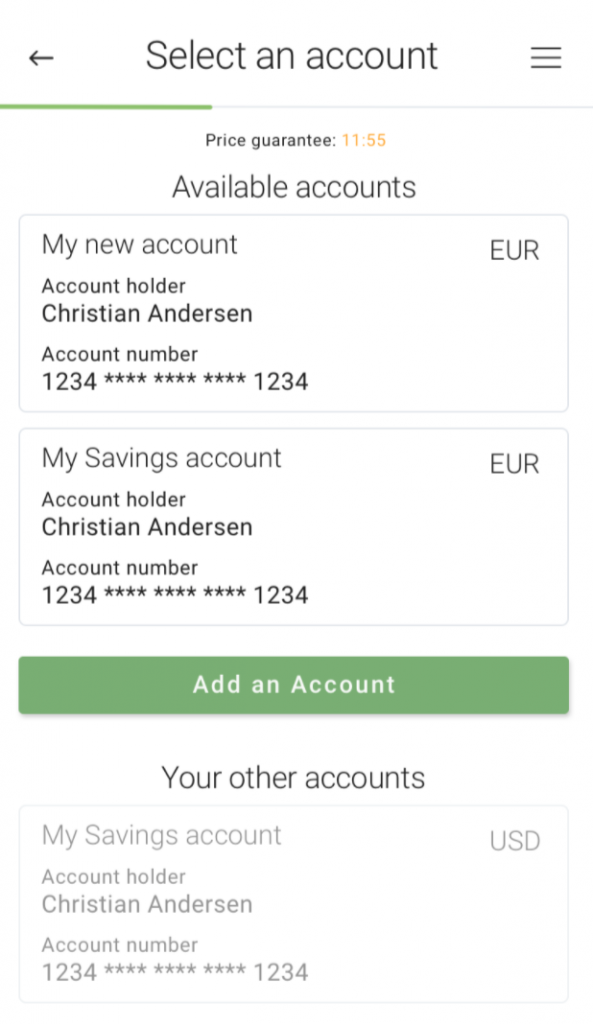The height and width of the screenshot is (1024, 593).
Task: Go back using the arrow icon
Action: pyautogui.click(x=40, y=58)
